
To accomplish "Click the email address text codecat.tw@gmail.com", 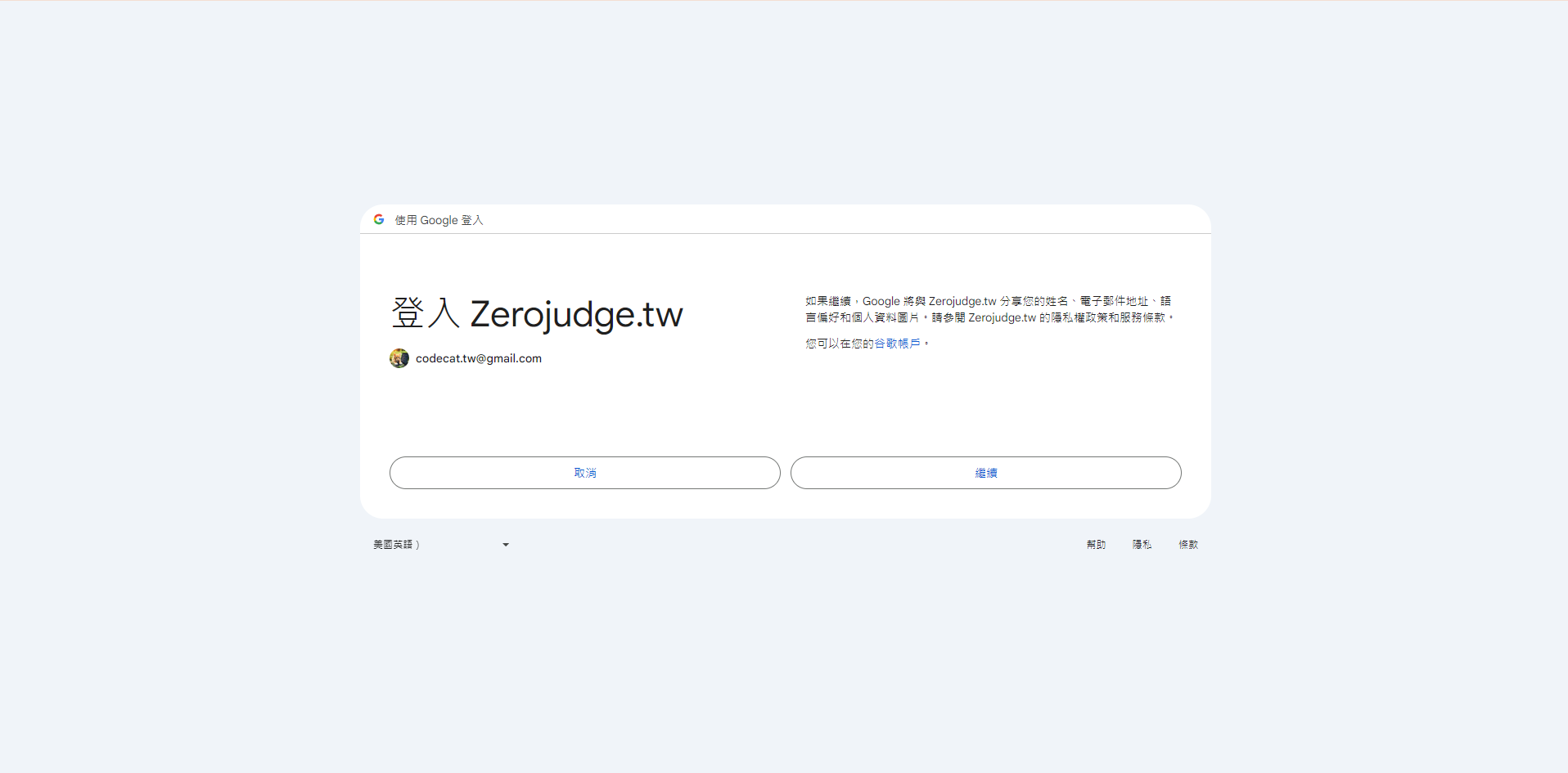I will (x=478, y=358).
